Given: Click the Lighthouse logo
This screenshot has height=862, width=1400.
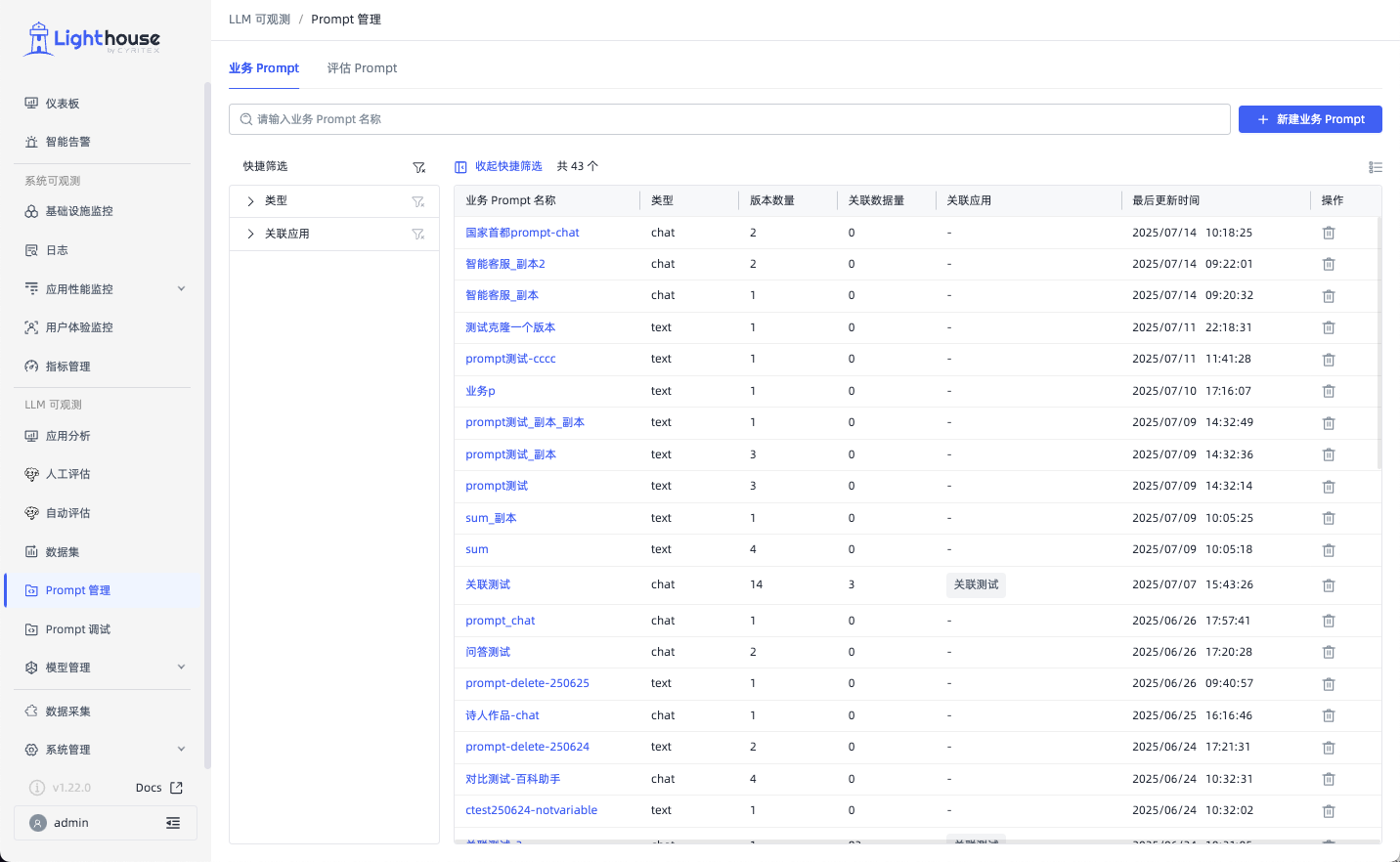Looking at the screenshot, I should click(92, 39).
